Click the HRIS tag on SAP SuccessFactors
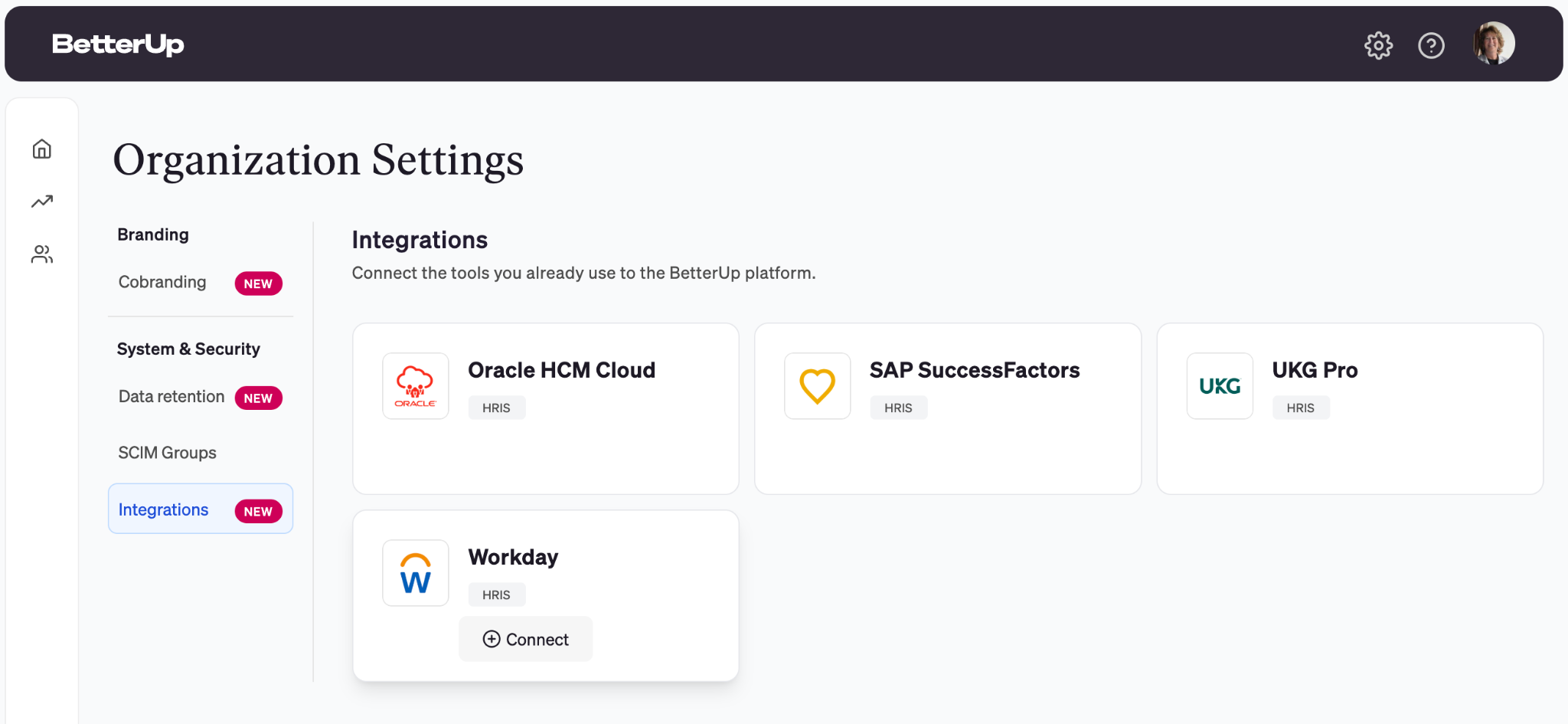This screenshot has height=724, width=1568. pos(899,408)
